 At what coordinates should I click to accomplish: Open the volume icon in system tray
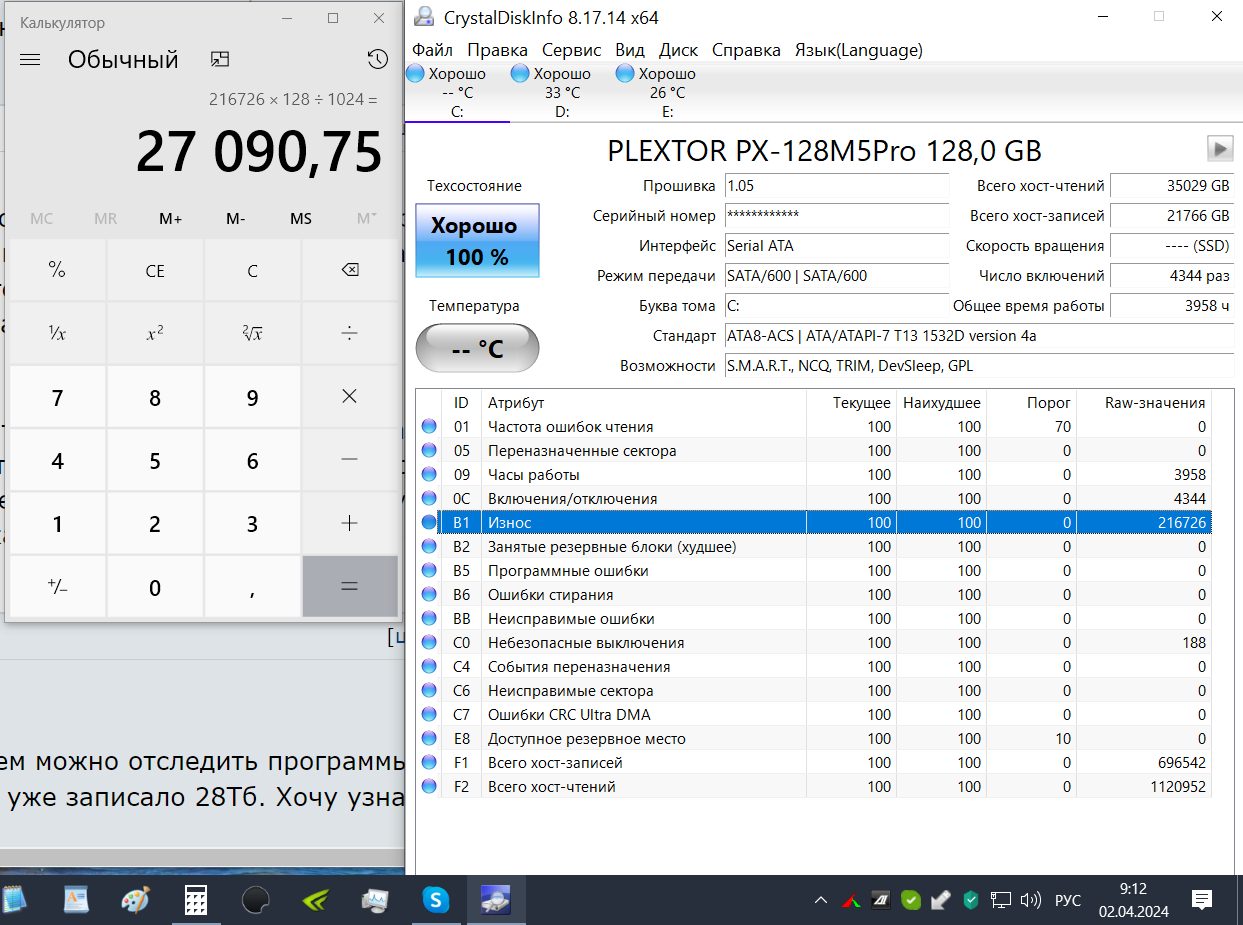tap(1031, 900)
